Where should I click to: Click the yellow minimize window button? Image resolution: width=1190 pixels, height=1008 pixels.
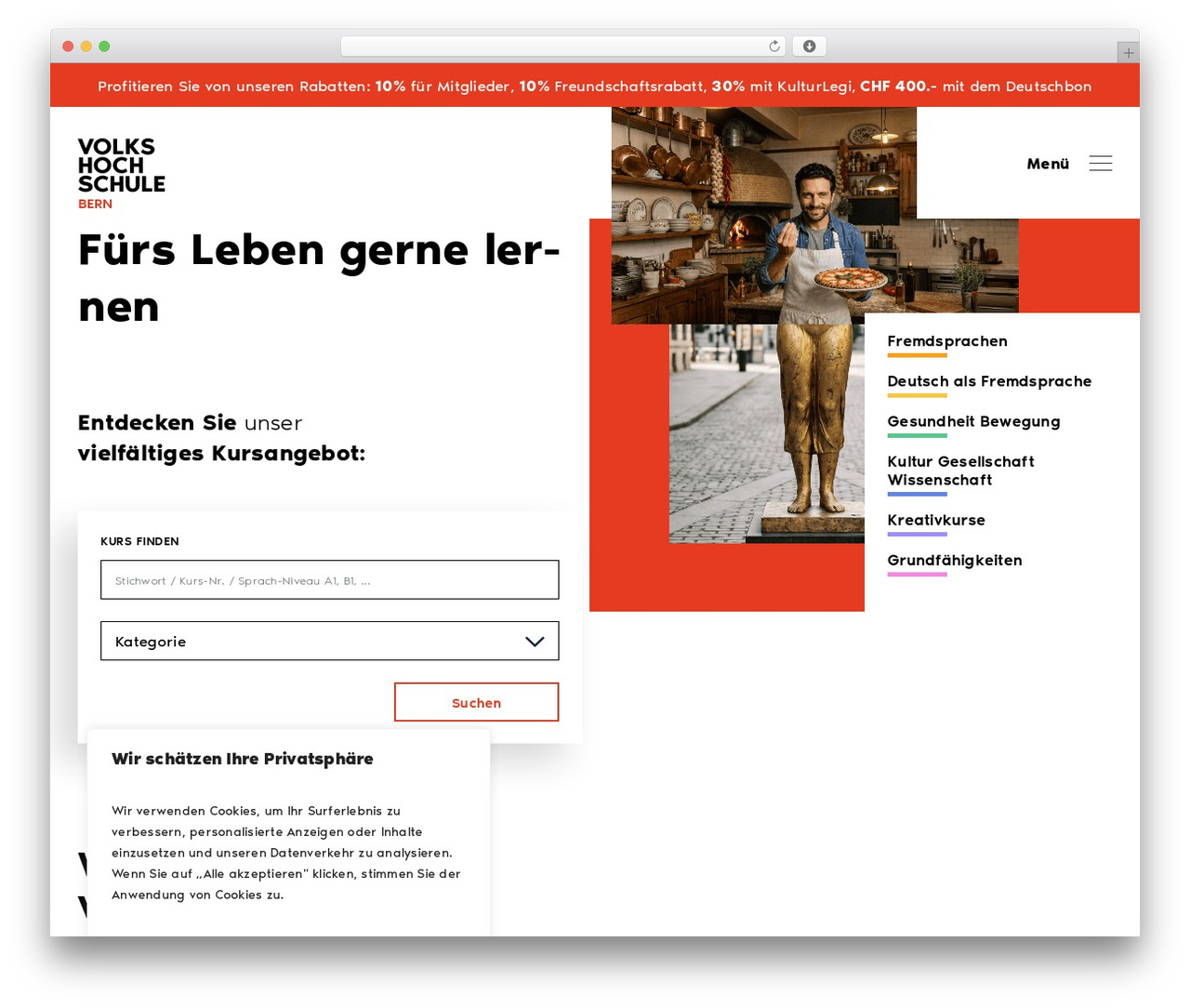point(86,46)
